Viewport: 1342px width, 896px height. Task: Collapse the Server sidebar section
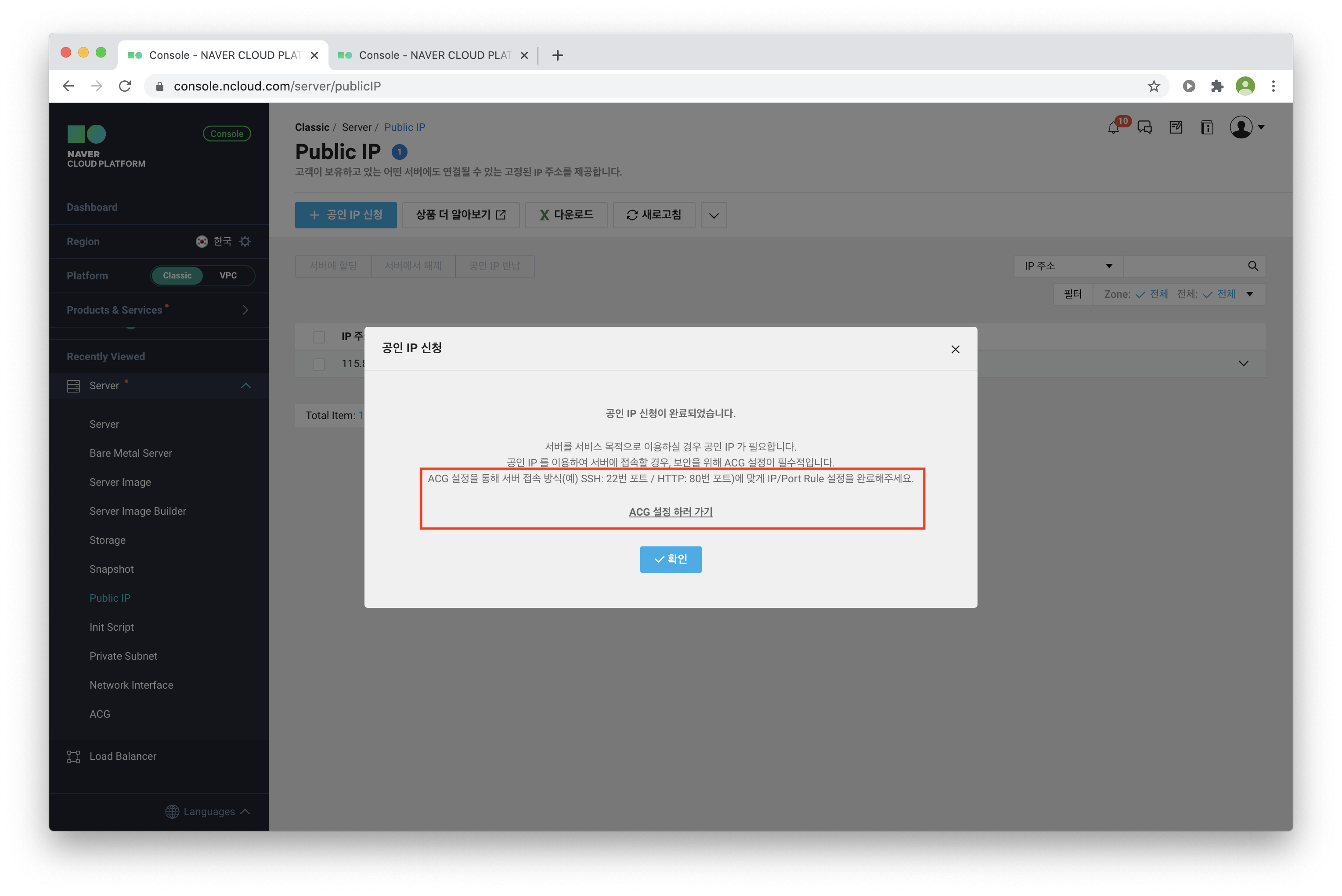(x=245, y=386)
